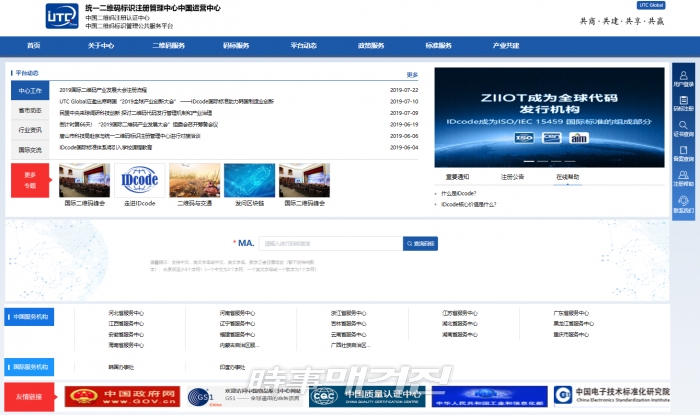The width and height of the screenshot is (700, 415).
Task: Open IDcode核心价值是什么? help link
Action: click(469, 204)
